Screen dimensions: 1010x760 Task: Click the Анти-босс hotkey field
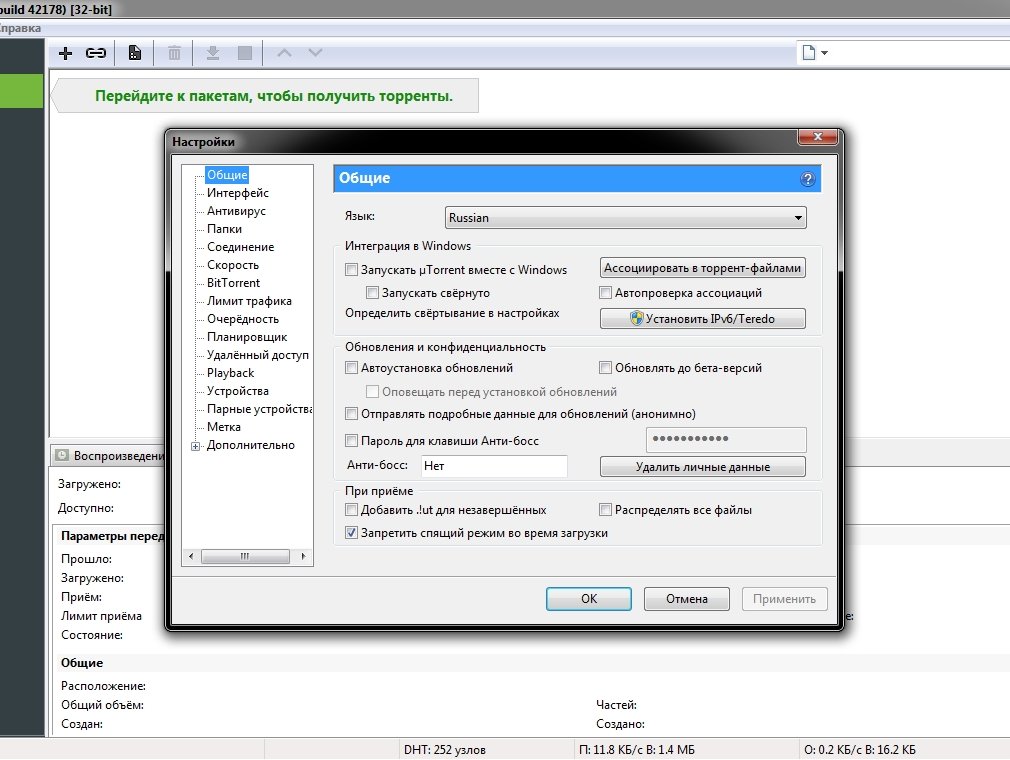pyautogui.click(x=494, y=466)
